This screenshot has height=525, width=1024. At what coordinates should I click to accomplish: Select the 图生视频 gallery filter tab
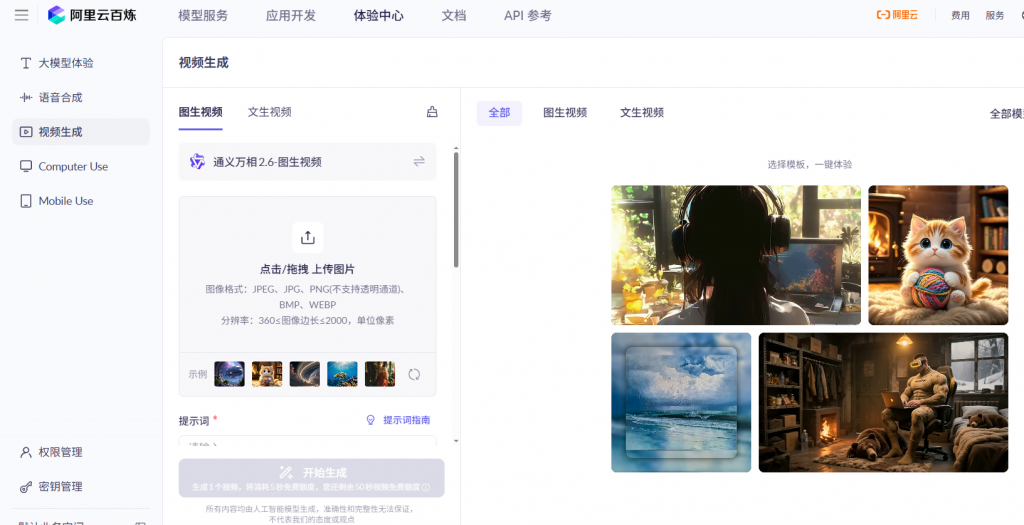click(x=565, y=113)
